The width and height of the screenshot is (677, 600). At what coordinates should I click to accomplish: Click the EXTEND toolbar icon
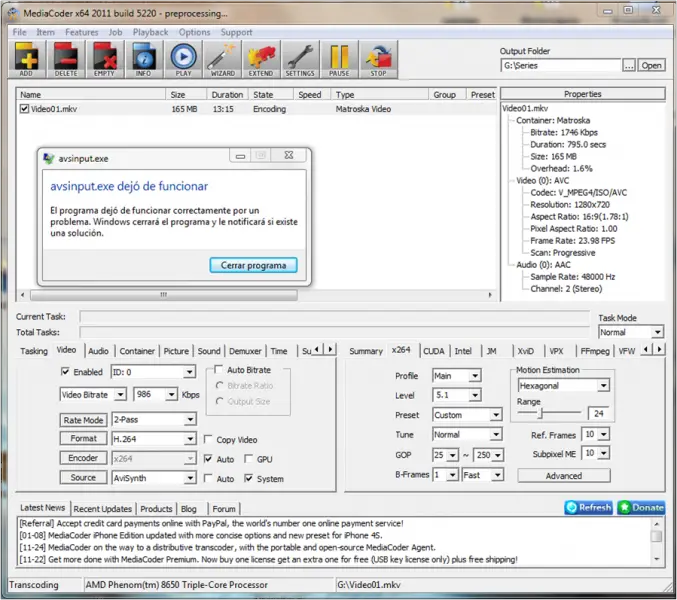click(x=261, y=59)
